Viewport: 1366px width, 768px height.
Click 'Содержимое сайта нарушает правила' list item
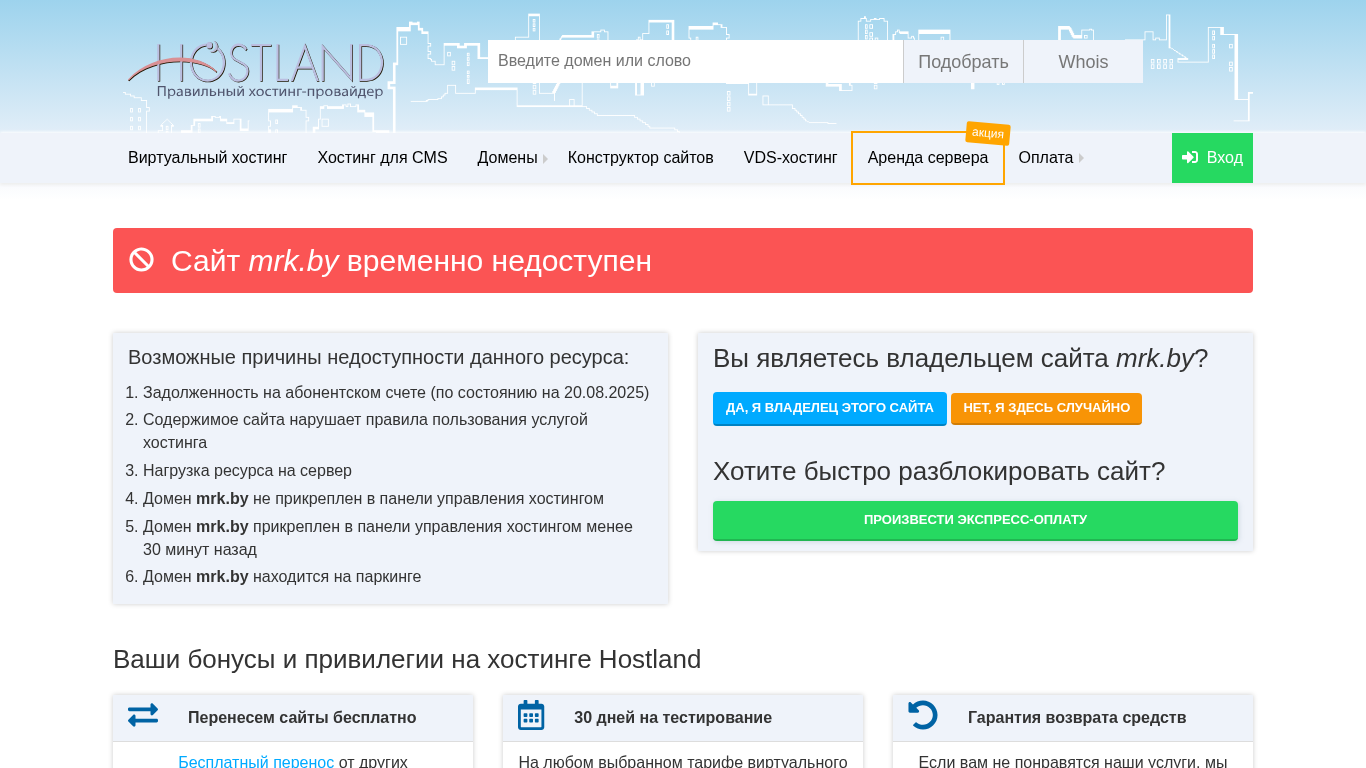point(365,431)
